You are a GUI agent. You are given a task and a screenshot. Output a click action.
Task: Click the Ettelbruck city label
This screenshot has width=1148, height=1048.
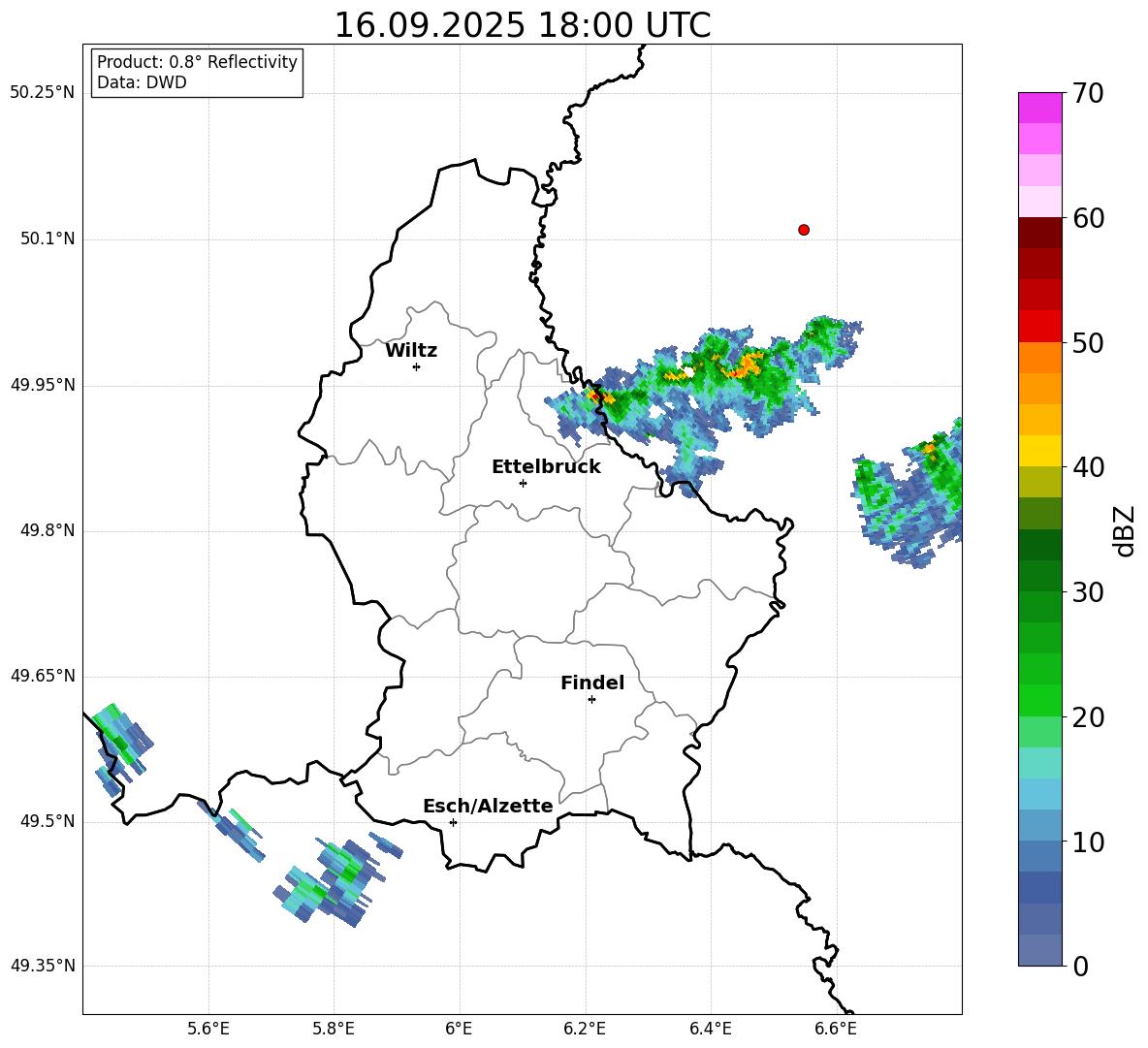(x=546, y=467)
